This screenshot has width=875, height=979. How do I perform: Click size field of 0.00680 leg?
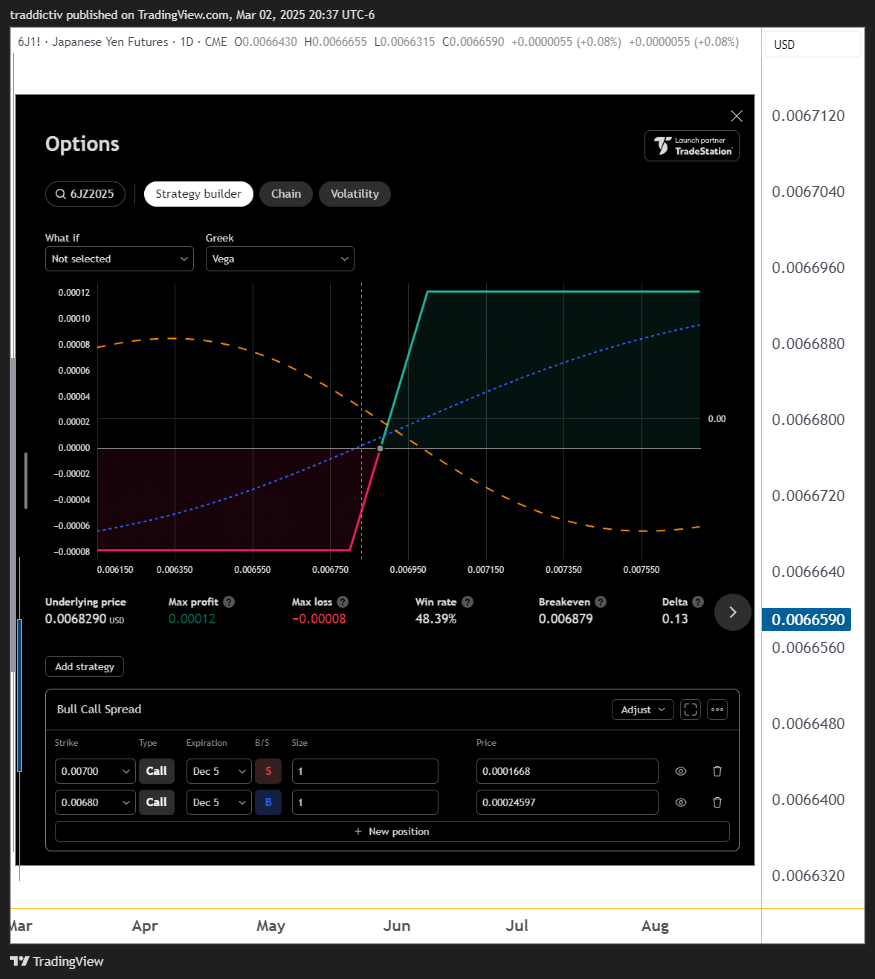[x=365, y=802]
